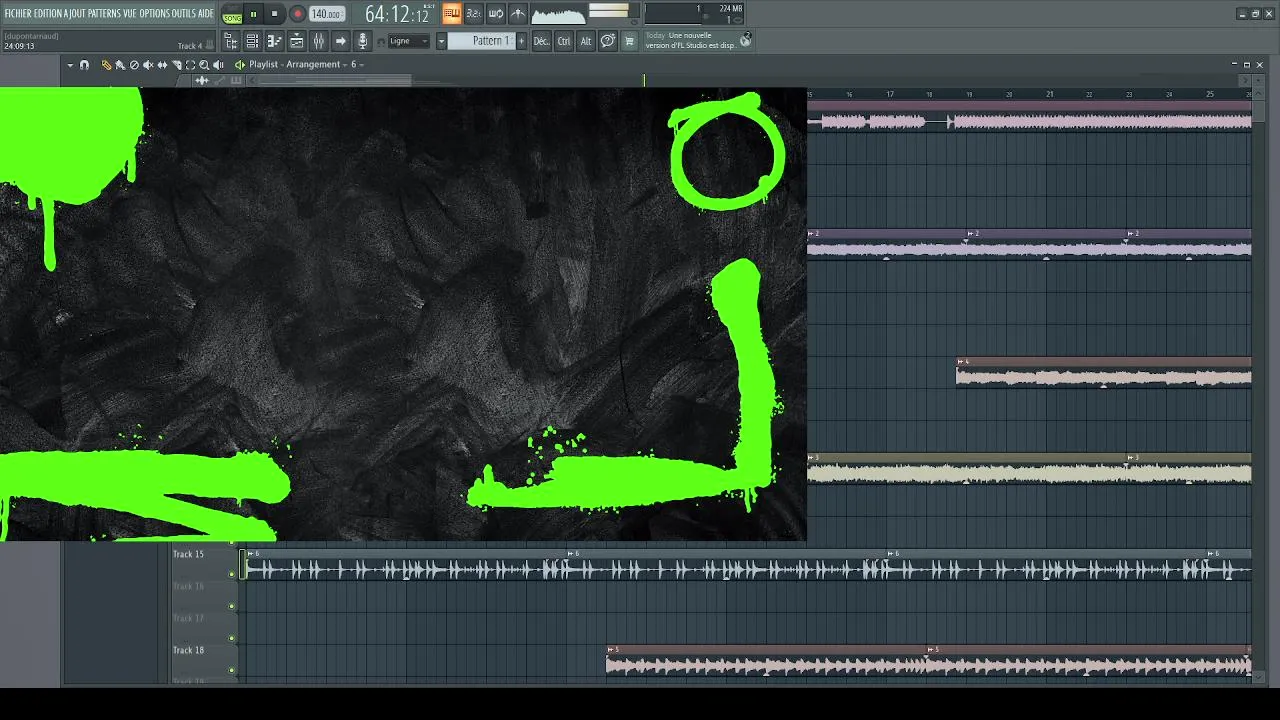Click the magnet snap icon beside Ligne
Viewport: 1280px width, 720px height.
click(381, 42)
